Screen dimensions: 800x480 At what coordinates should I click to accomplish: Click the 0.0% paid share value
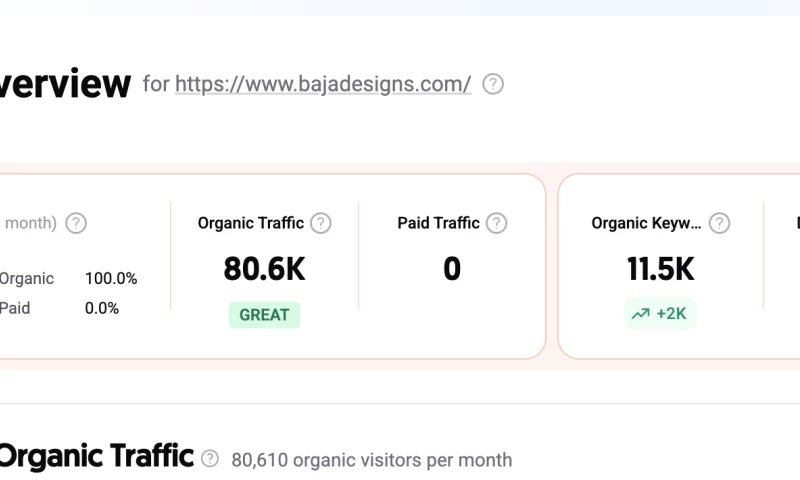click(x=102, y=308)
